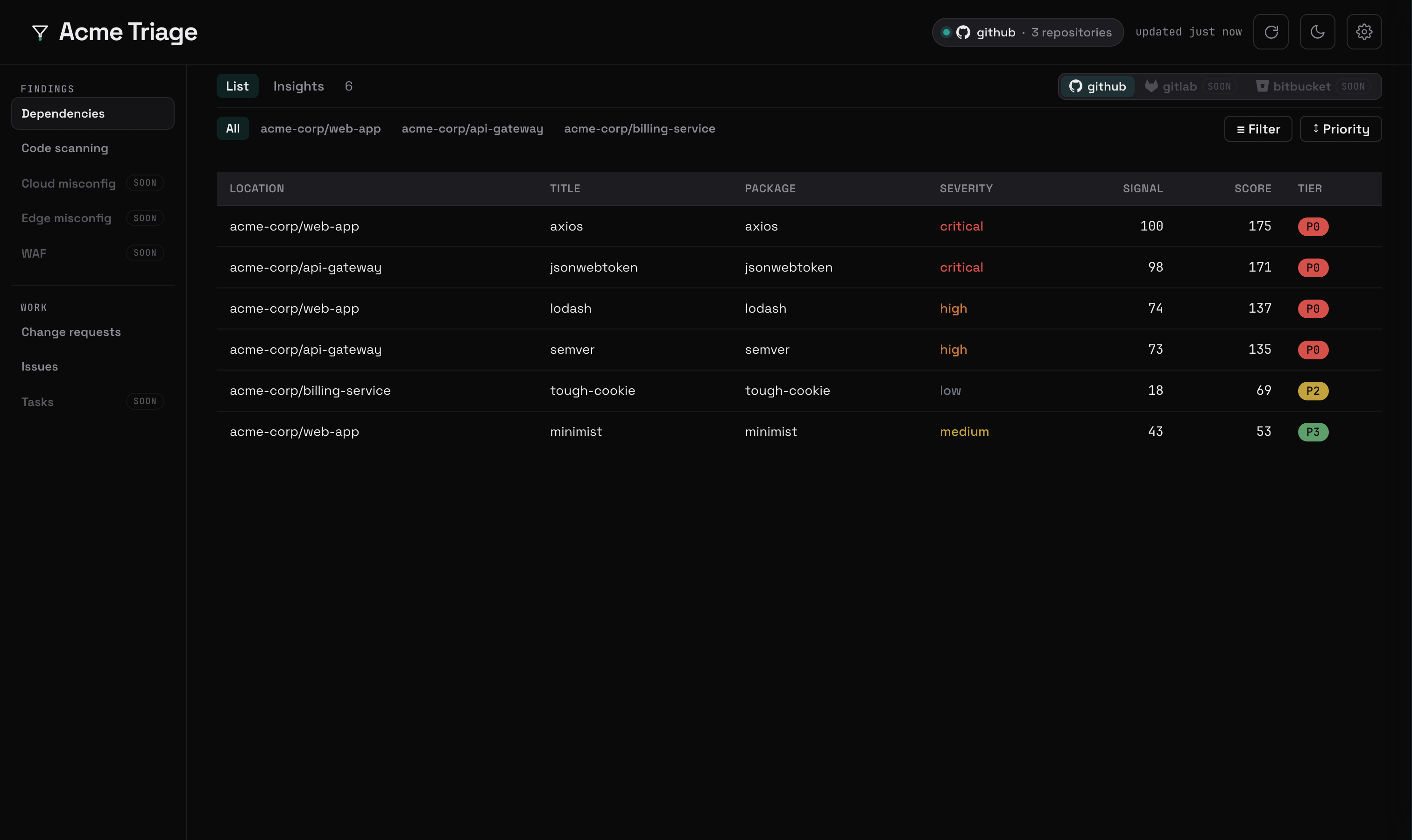This screenshot has height=840, width=1412.
Task: Select the All repositories filter chip
Action: coord(233,128)
